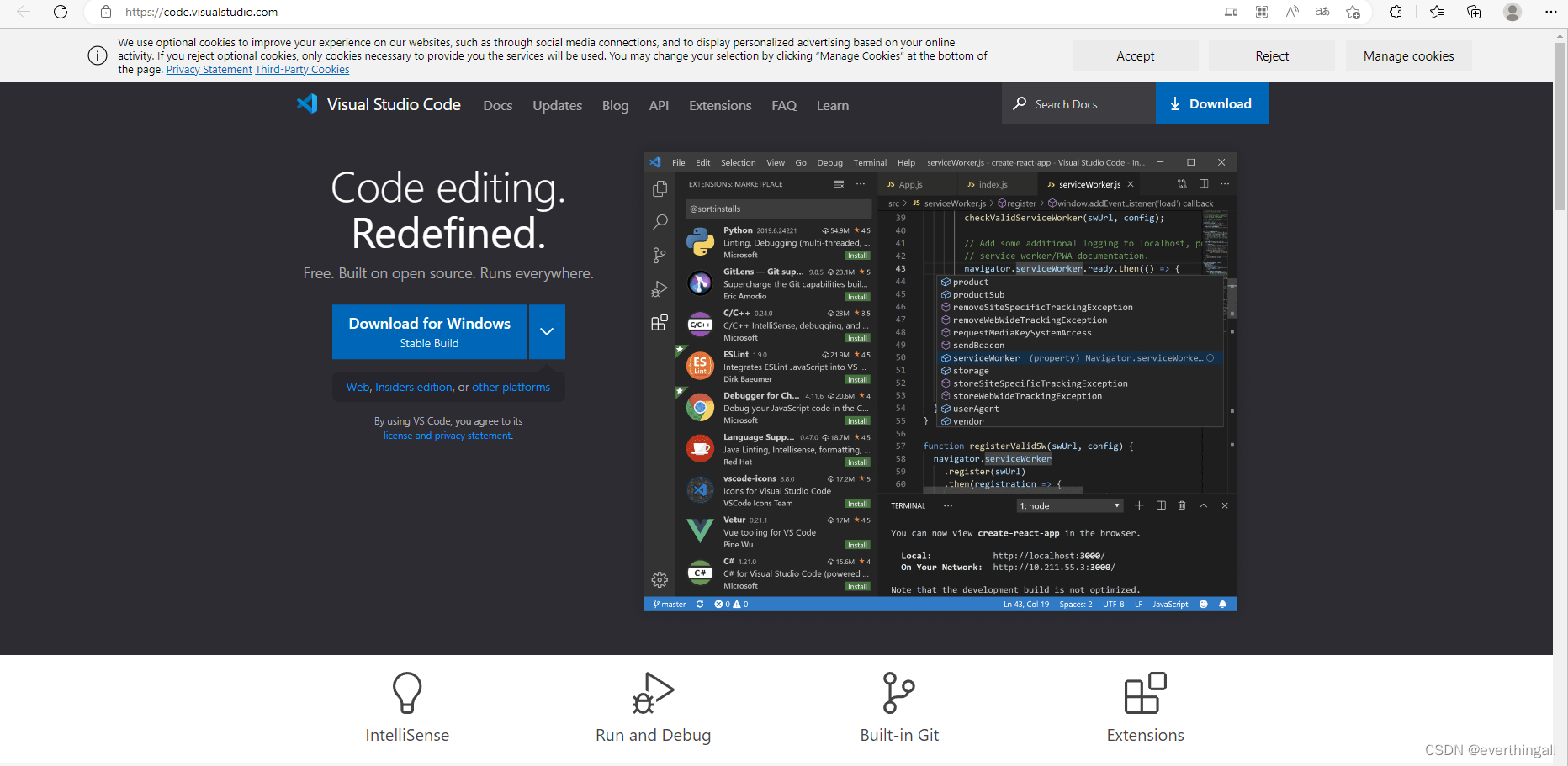Click the lock icon in address bar
This screenshot has height=766, width=1568.
tap(106, 12)
